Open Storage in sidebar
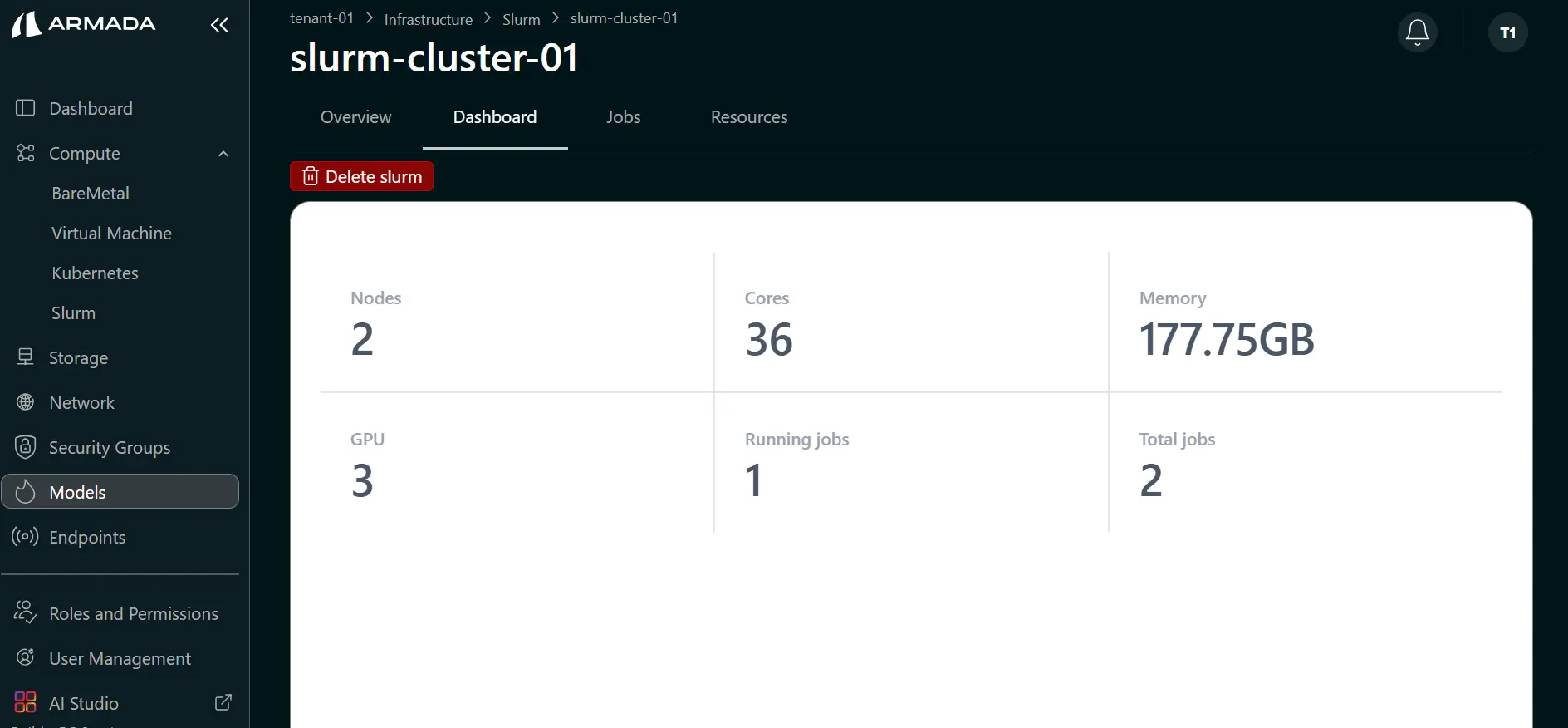 (78, 358)
